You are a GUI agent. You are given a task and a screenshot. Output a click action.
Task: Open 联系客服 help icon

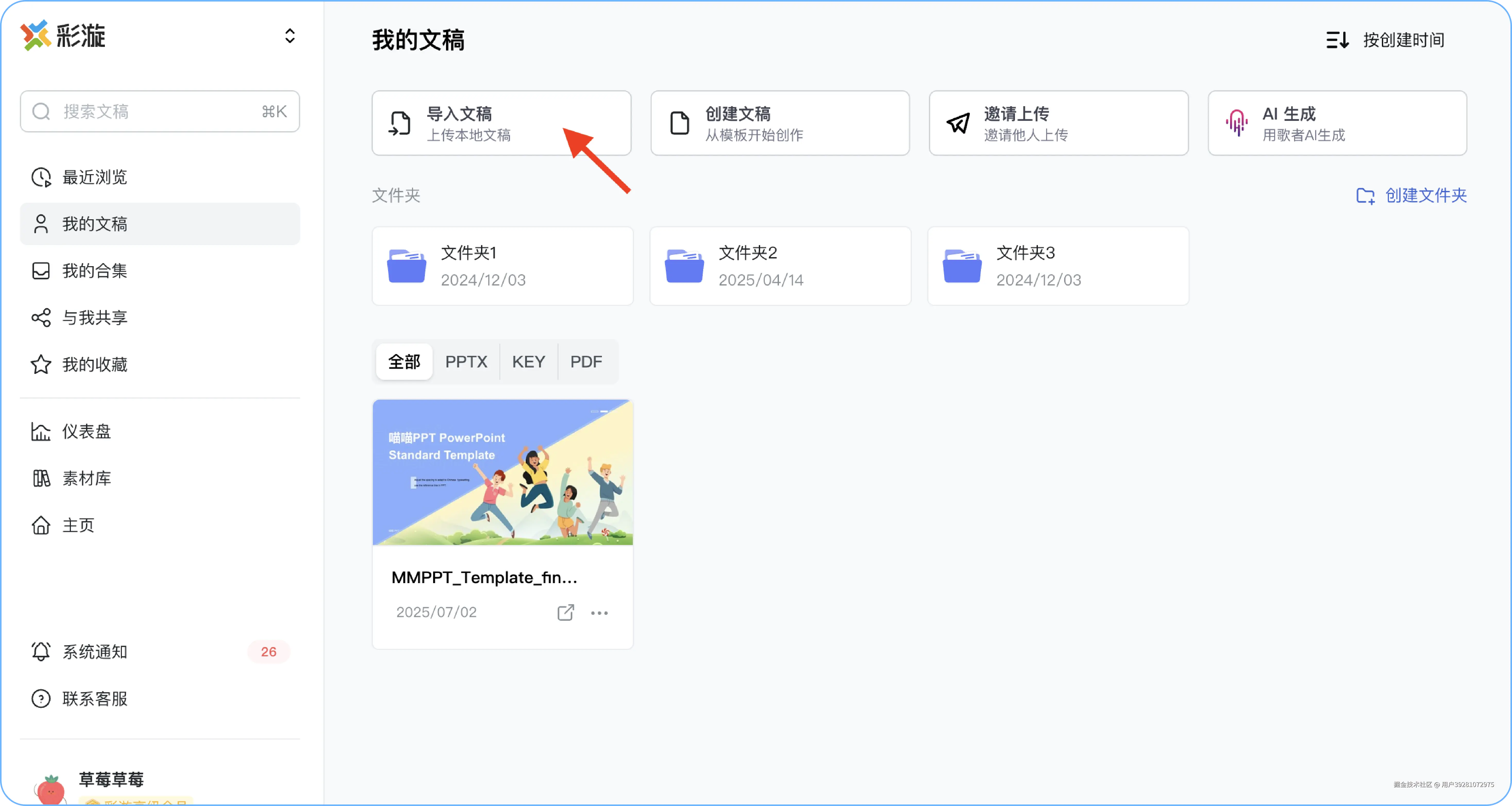click(x=41, y=698)
